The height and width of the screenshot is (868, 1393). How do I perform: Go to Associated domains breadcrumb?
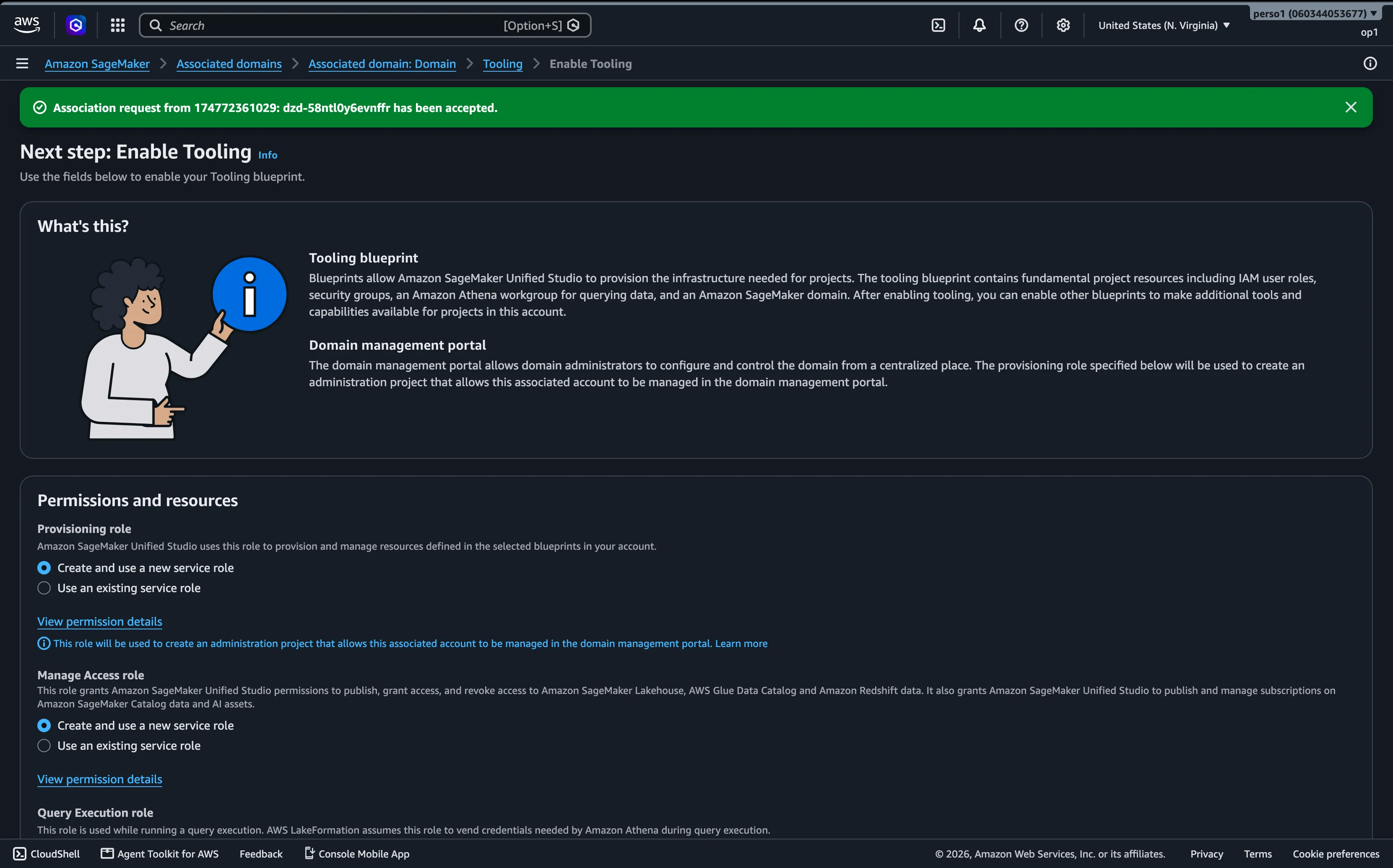tap(229, 64)
